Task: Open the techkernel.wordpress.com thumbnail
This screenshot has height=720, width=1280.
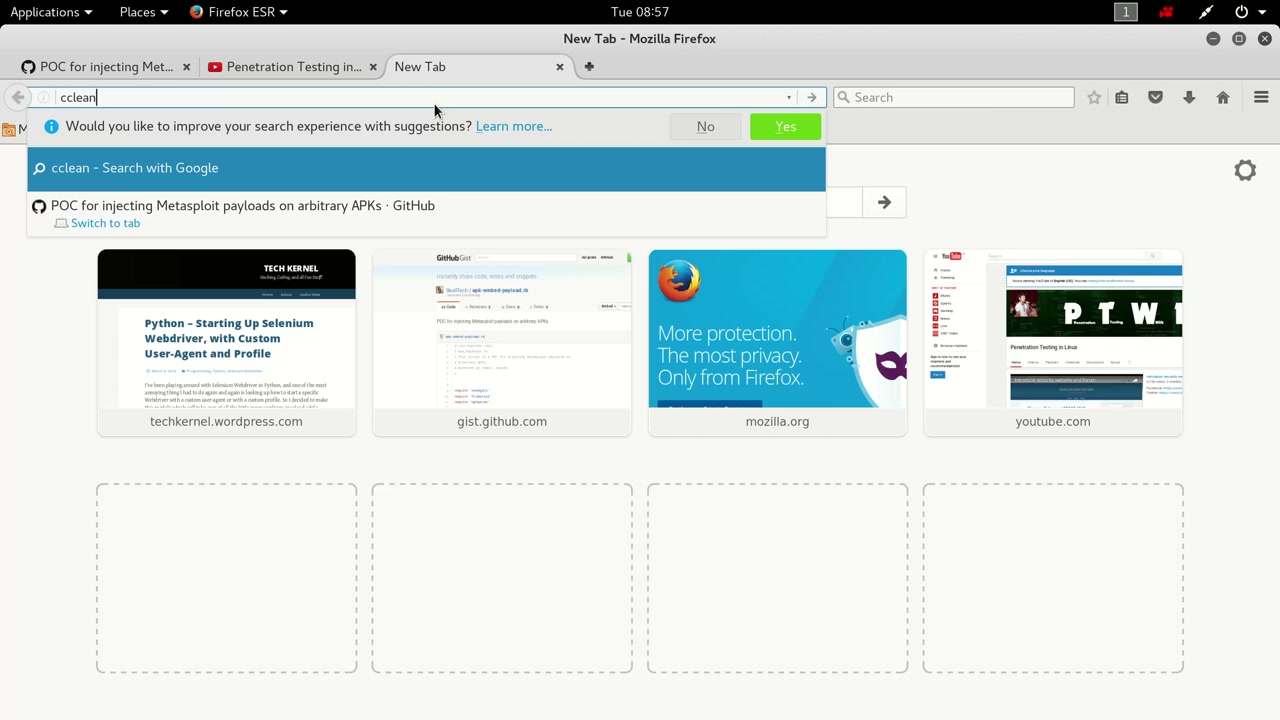Action: (226, 343)
